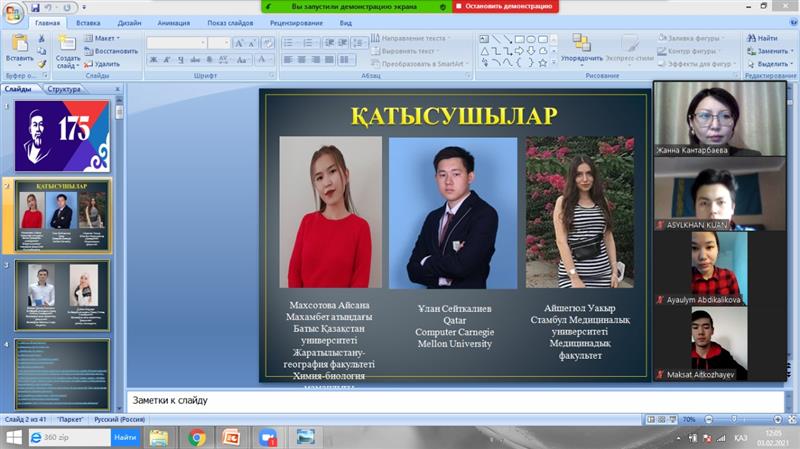Click the Find (Найти) binoculars button

tap(760, 38)
